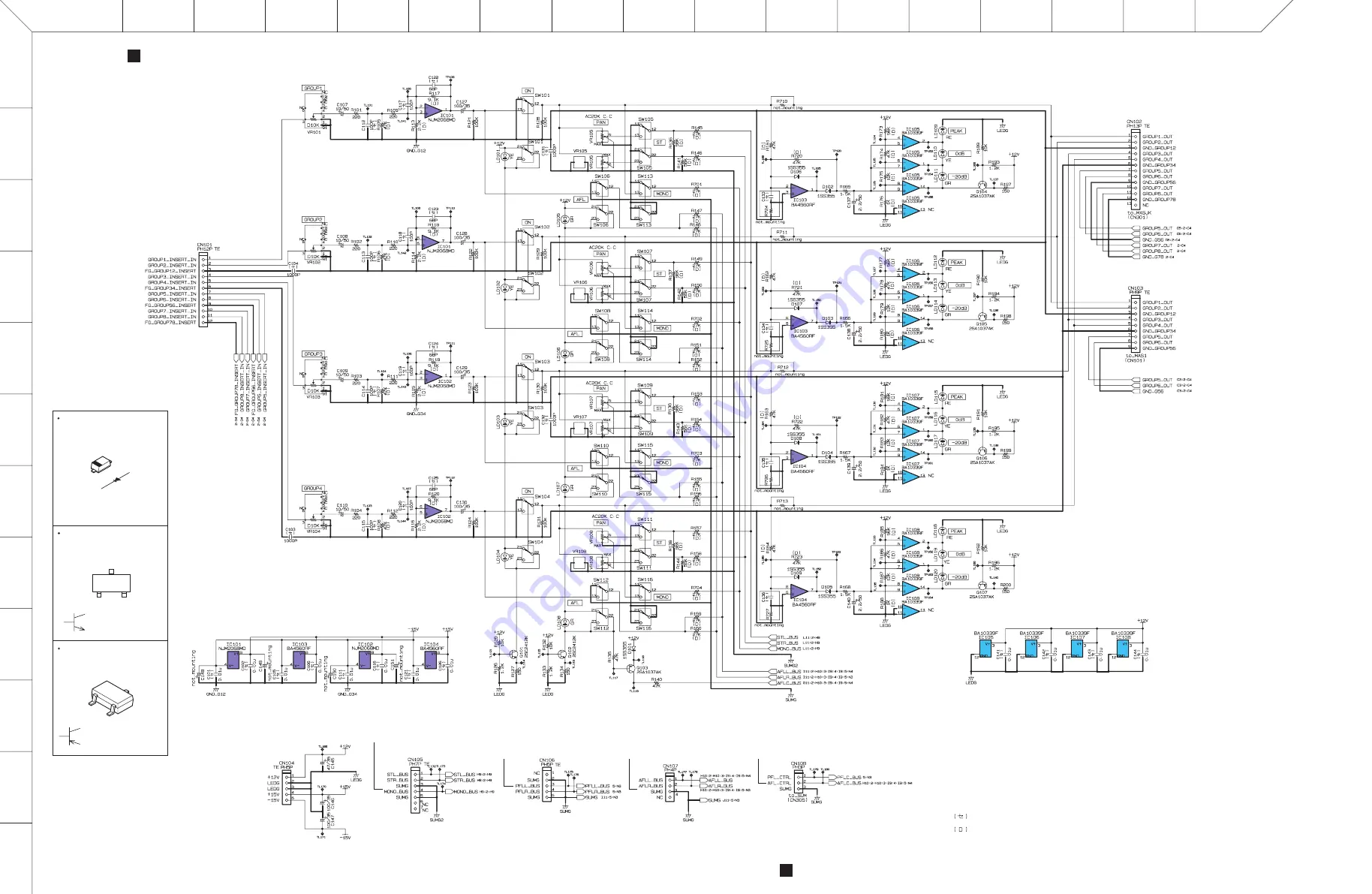This screenshot has height=894, width=1372.
Task: Select the LD105 LED near the AFL label
Action: point(565,219)
